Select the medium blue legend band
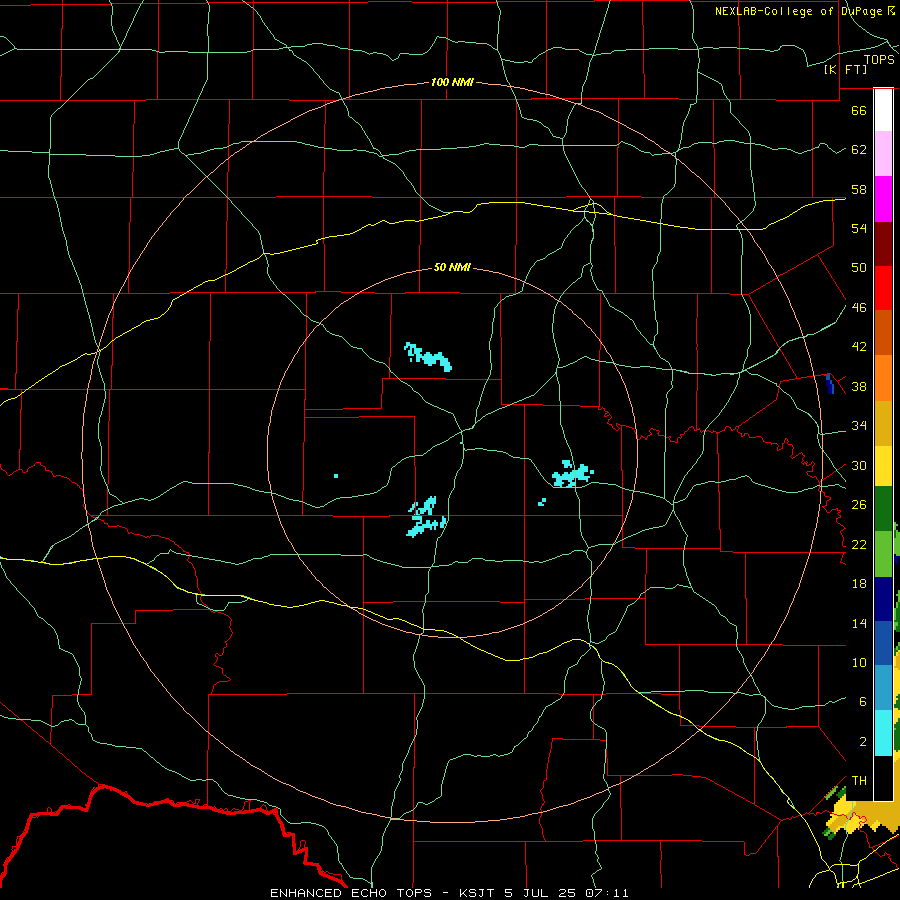This screenshot has width=900, height=900. [x=883, y=643]
